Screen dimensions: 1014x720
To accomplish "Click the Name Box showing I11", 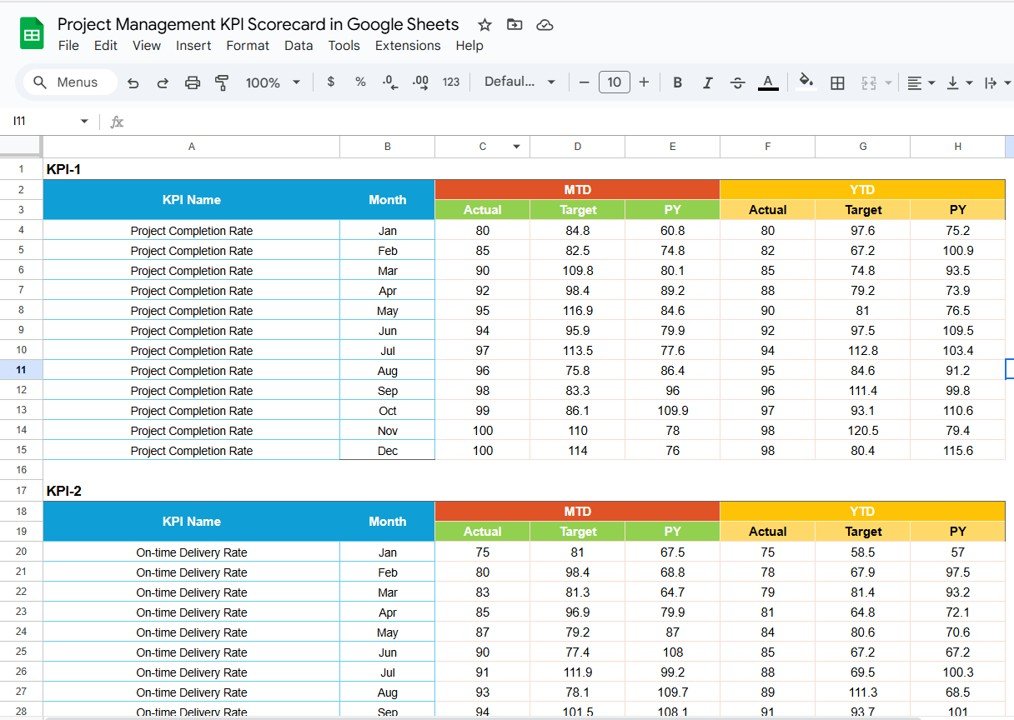I will (x=45, y=121).
